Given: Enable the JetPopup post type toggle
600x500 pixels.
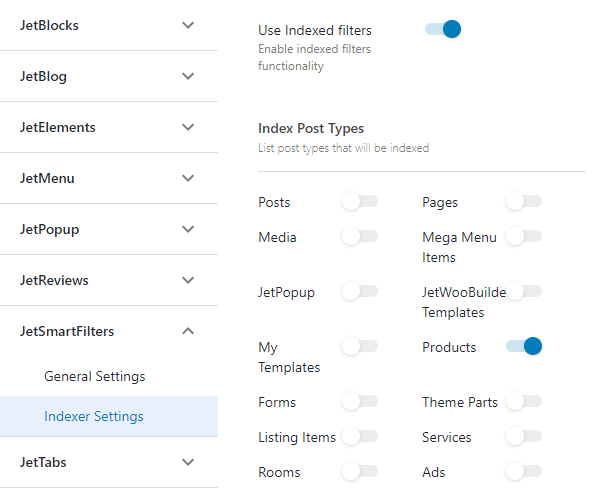Looking at the screenshot, I should [x=360, y=292].
